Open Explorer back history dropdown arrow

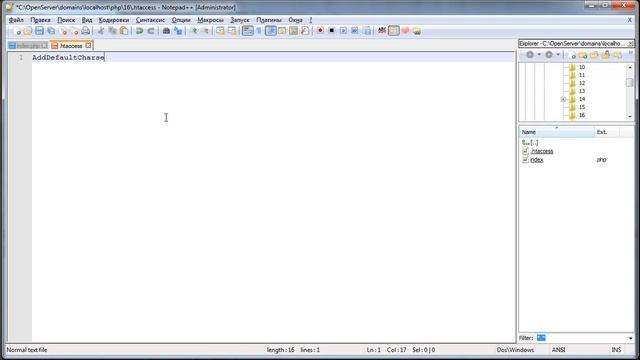point(539,55)
